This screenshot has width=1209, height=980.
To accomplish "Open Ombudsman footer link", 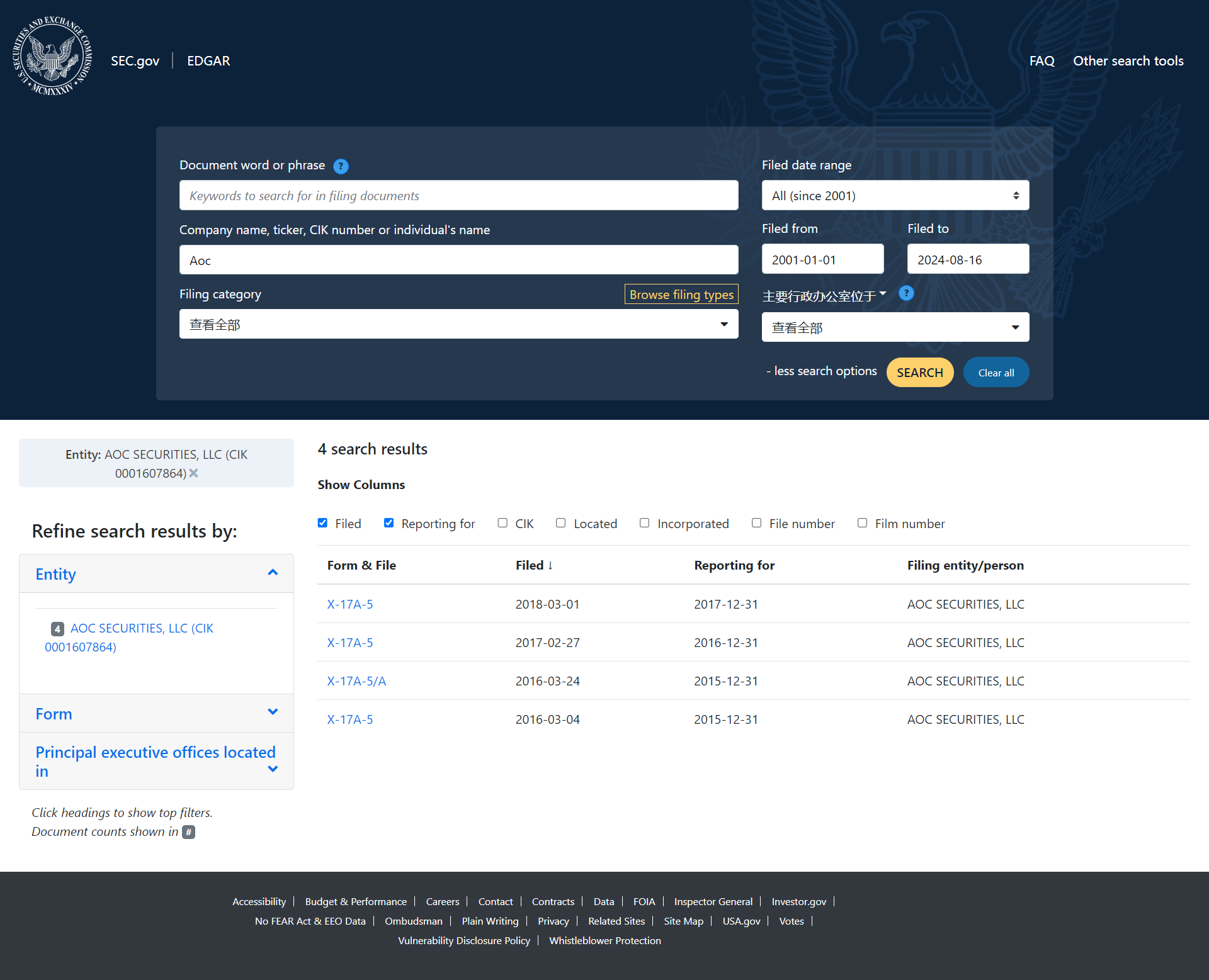I will tap(414, 921).
